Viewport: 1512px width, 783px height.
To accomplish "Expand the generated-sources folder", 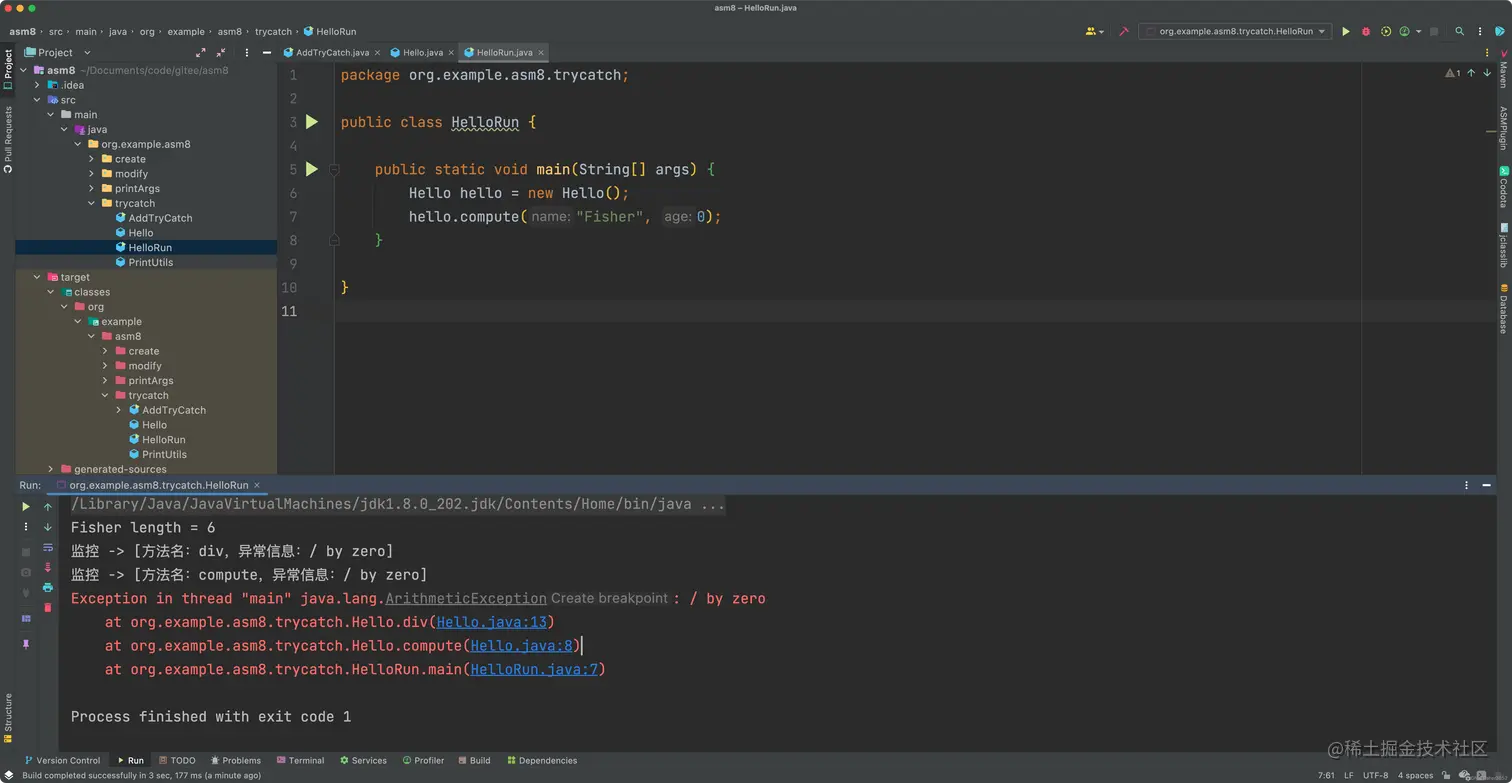I will pos(51,469).
